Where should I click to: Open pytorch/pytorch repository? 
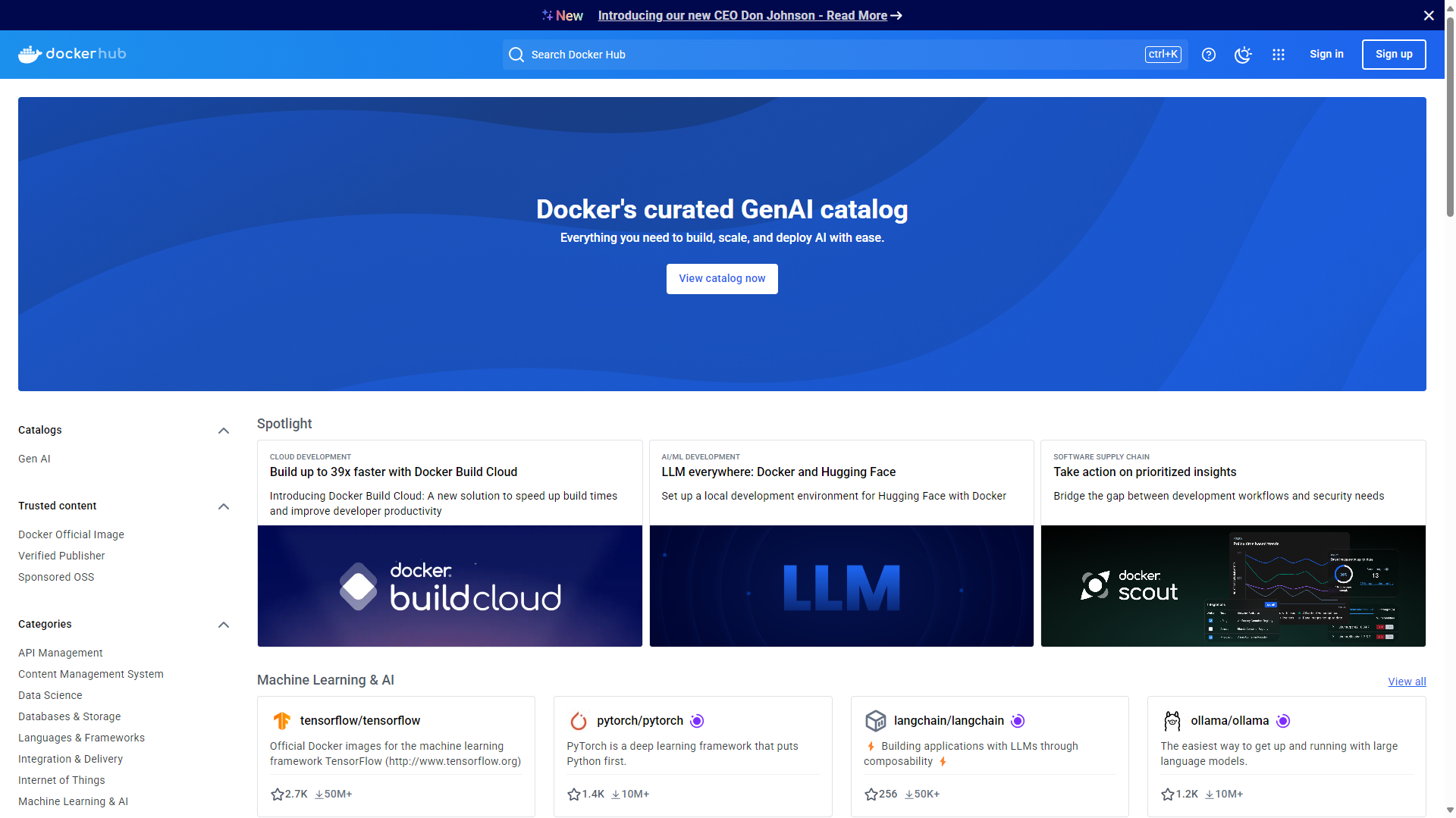640,721
